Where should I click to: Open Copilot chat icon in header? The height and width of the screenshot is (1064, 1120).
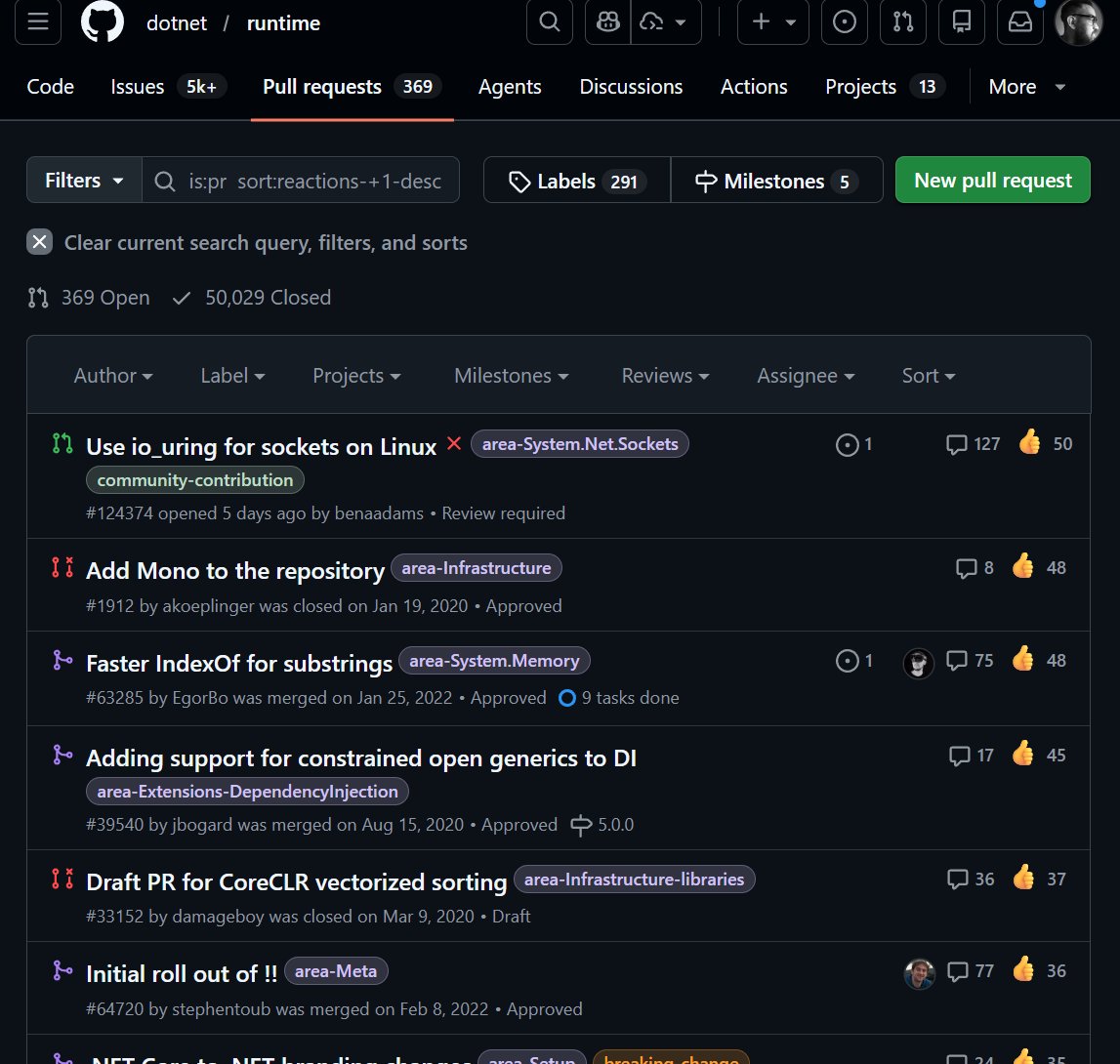[608, 22]
